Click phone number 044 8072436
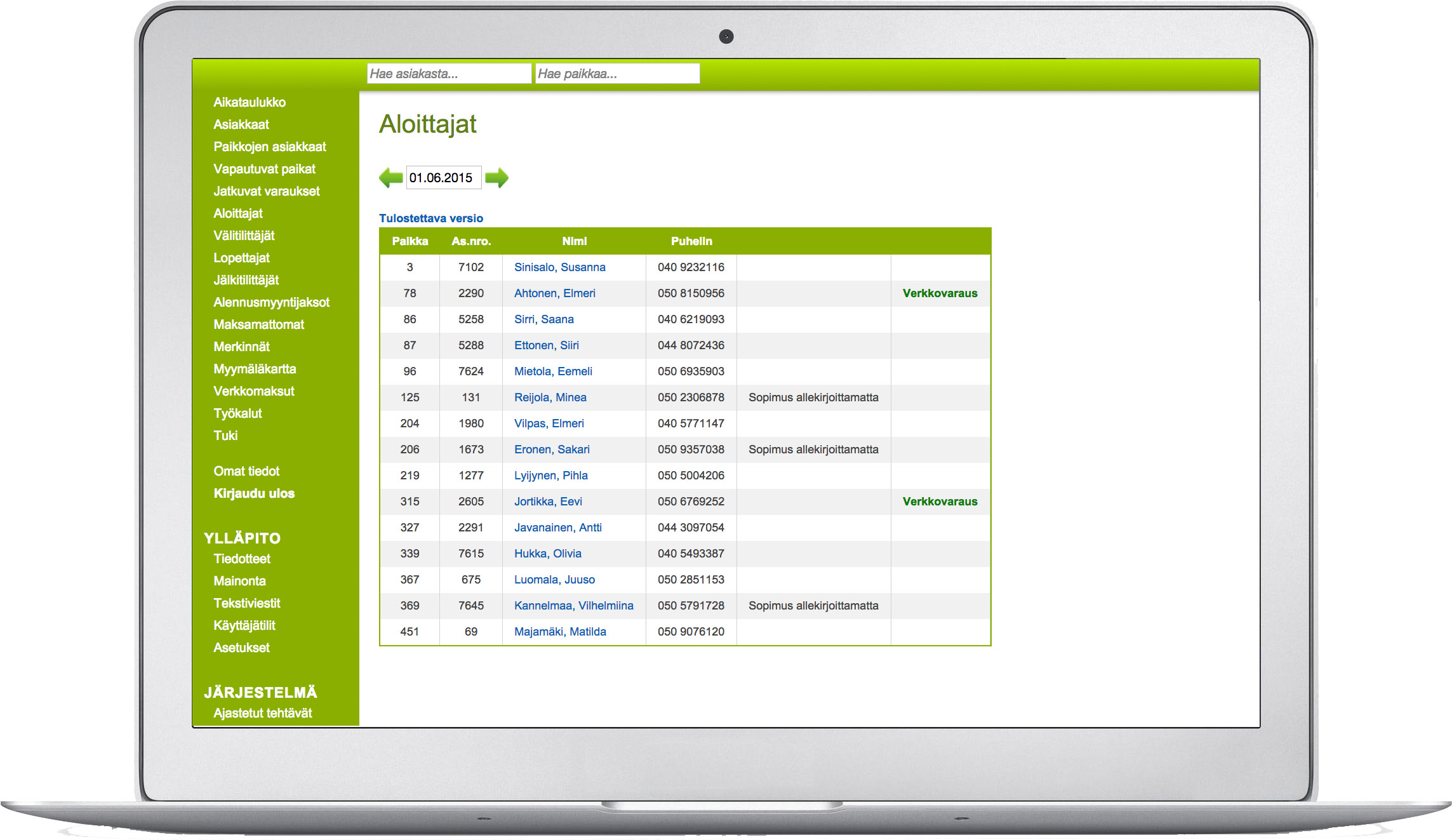Screen dimensions: 1452x840 [691, 345]
